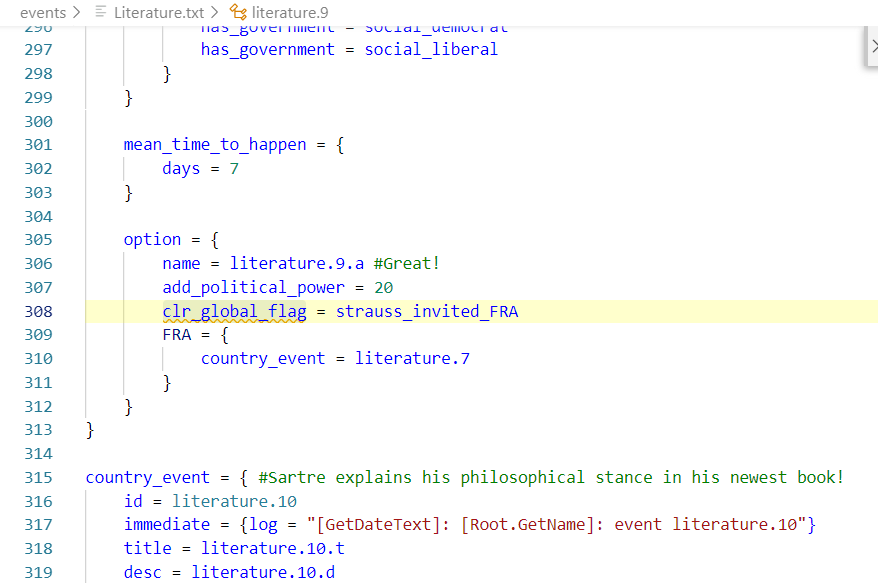Click literature.10.d desc value
The width and height of the screenshot is (878, 583).
pyautogui.click(x=263, y=572)
